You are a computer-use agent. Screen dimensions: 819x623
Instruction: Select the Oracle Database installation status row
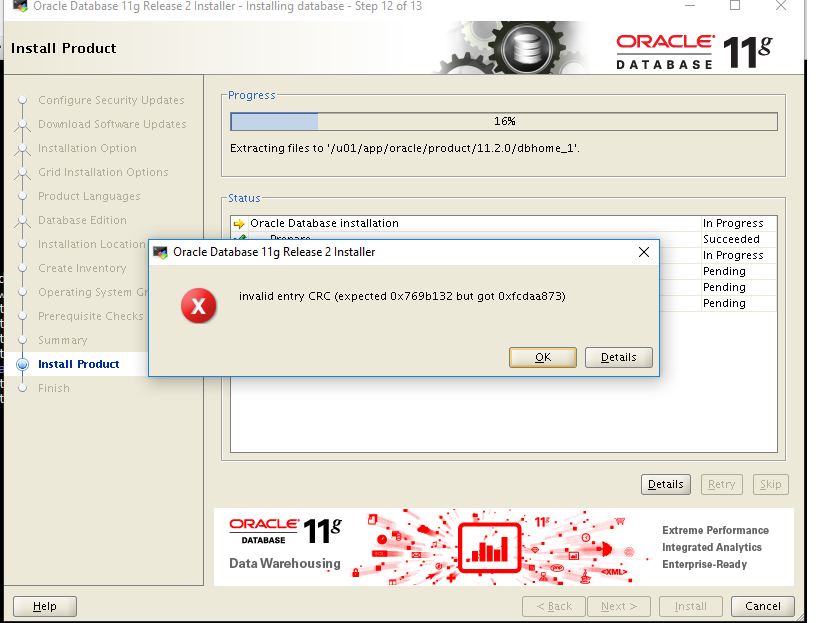click(x=504, y=223)
